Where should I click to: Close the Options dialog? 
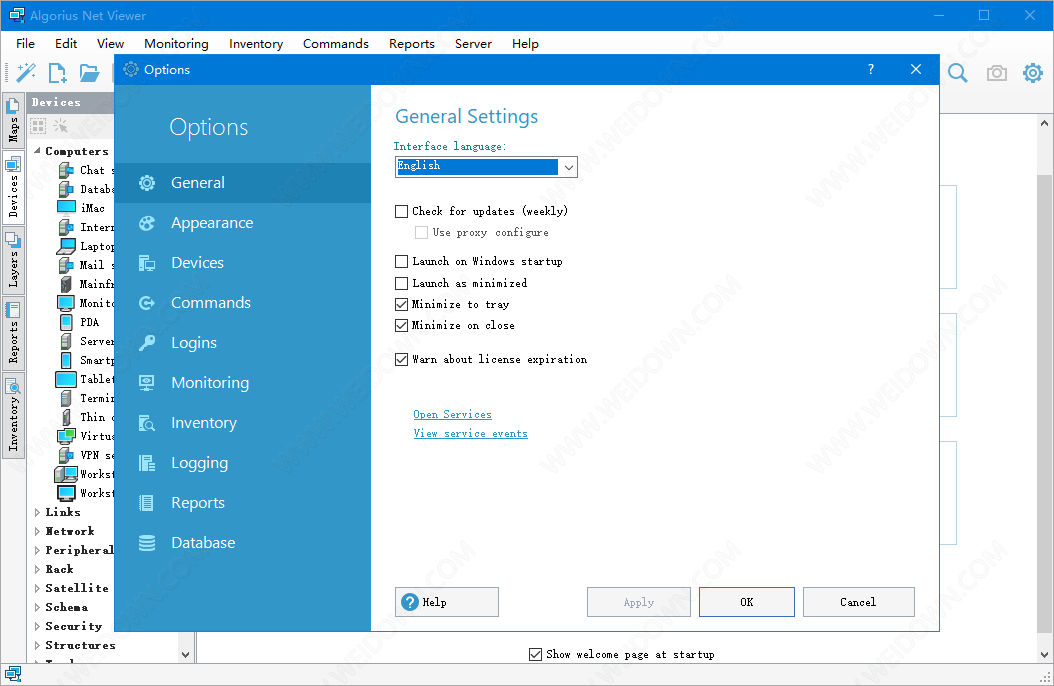[916, 69]
